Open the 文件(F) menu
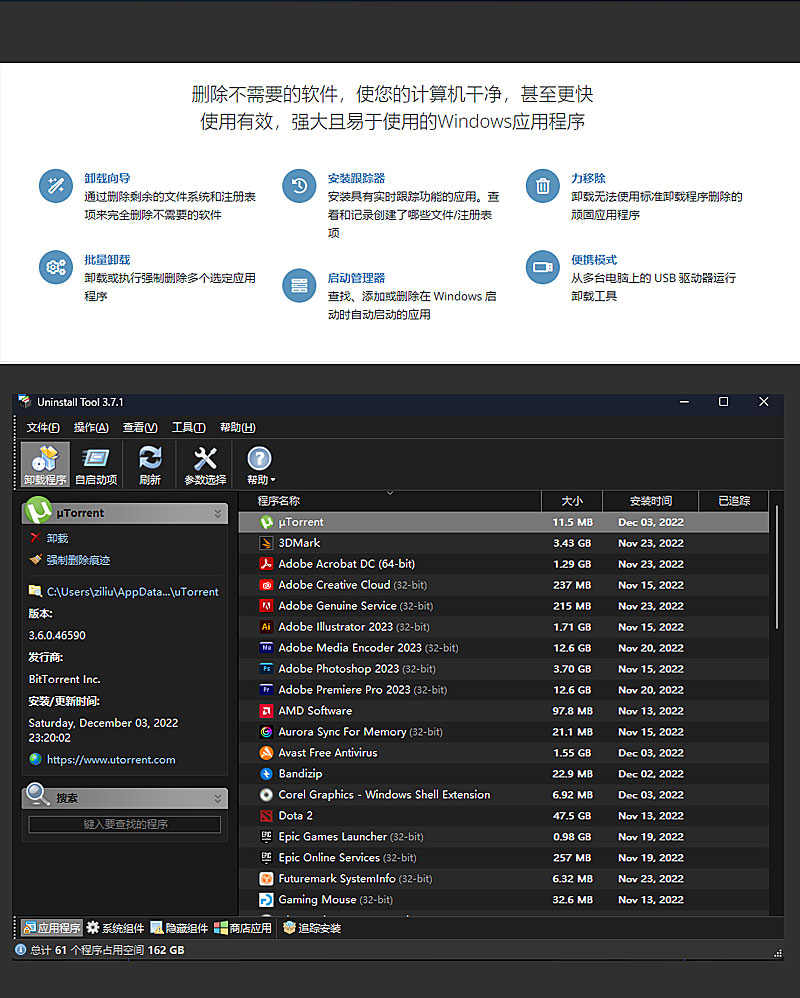The image size is (800, 998). click(43, 427)
